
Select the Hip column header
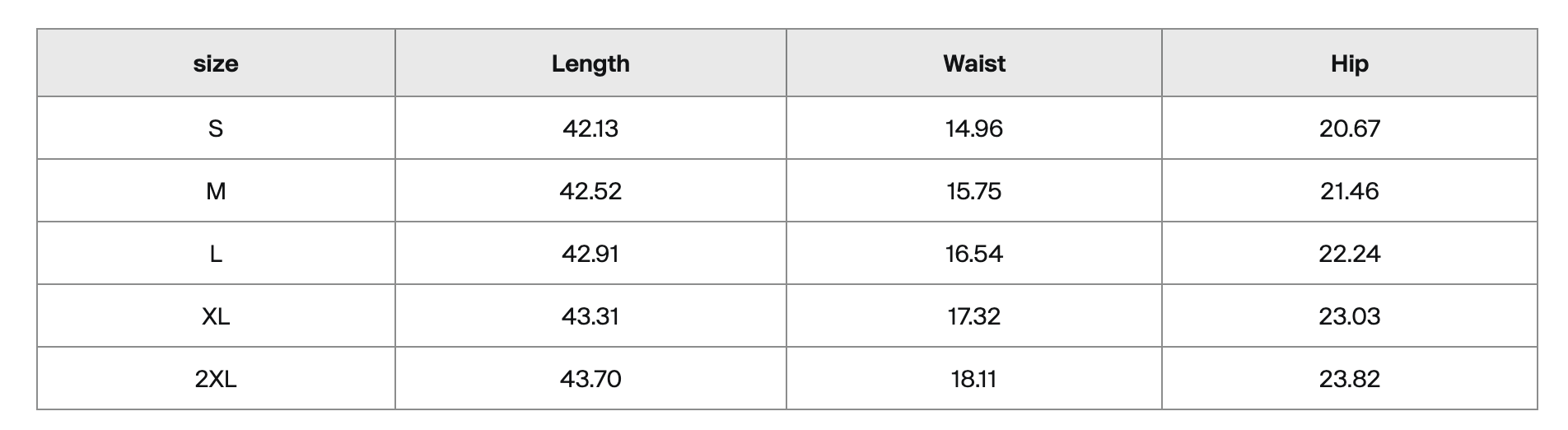1350,63
